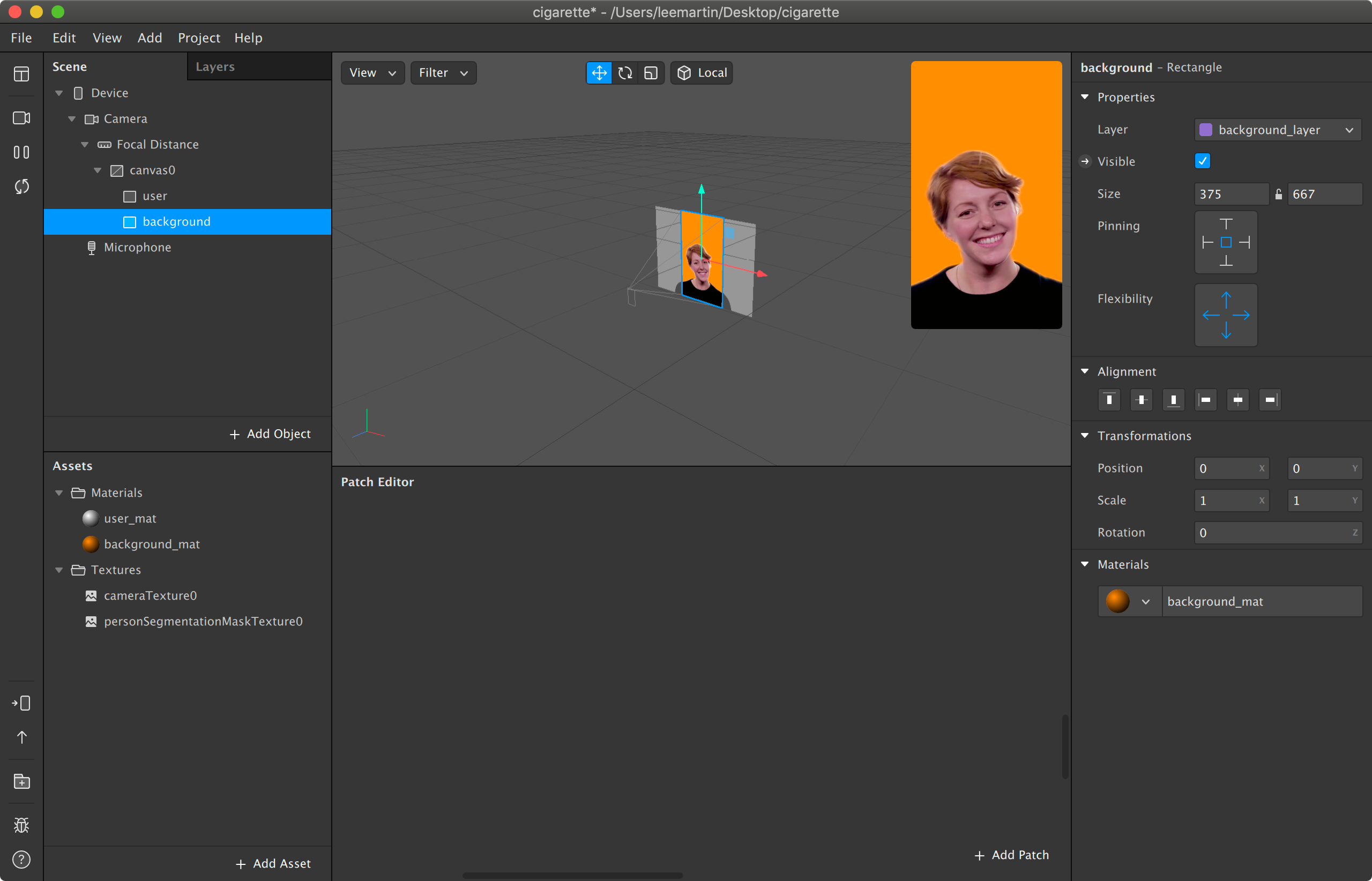Select the cameraTexture0 texture

click(188, 595)
